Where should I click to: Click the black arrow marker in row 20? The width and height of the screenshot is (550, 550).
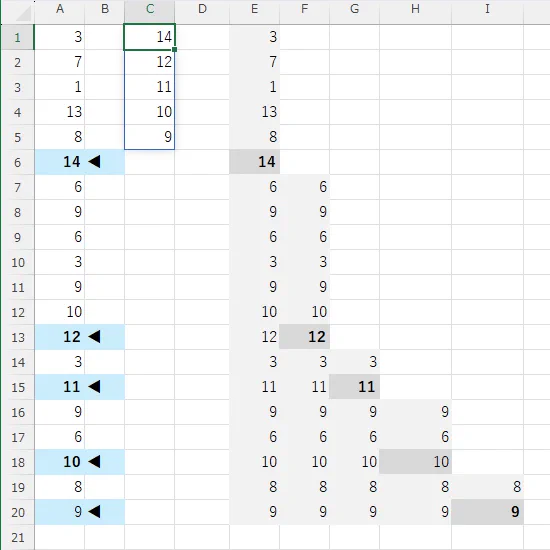pyautogui.click(x=94, y=512)
